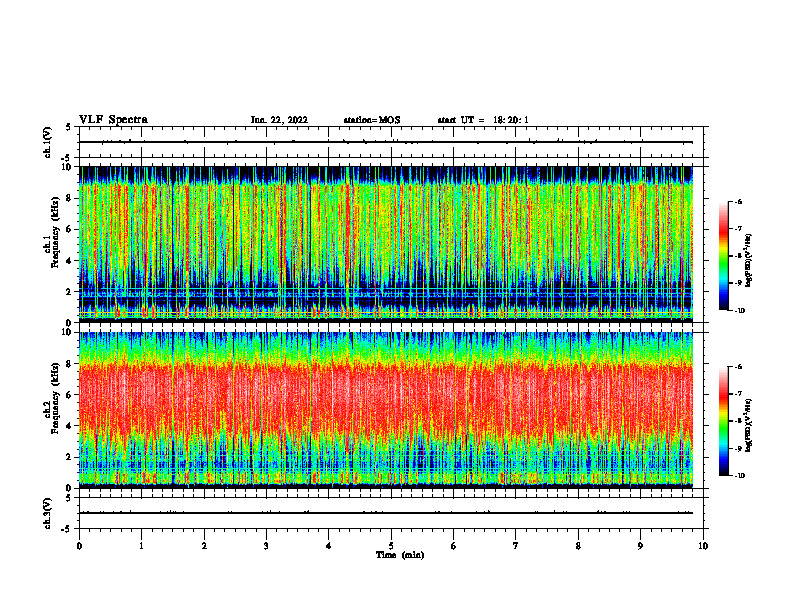Click the "station=MOS" header label

(372, 120)
